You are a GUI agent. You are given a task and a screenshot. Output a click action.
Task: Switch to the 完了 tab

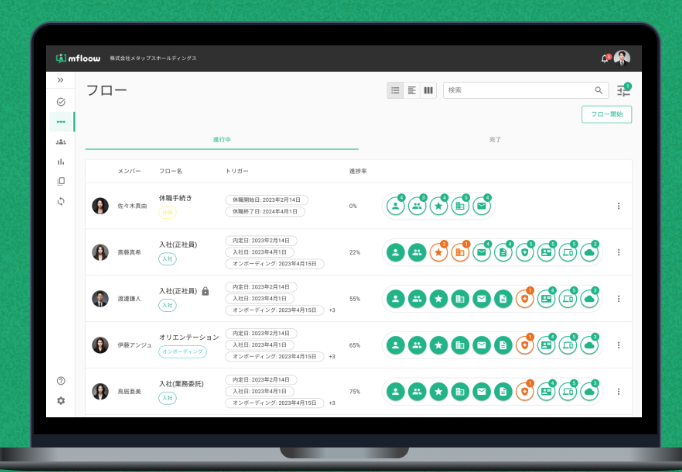click(495, 139)
